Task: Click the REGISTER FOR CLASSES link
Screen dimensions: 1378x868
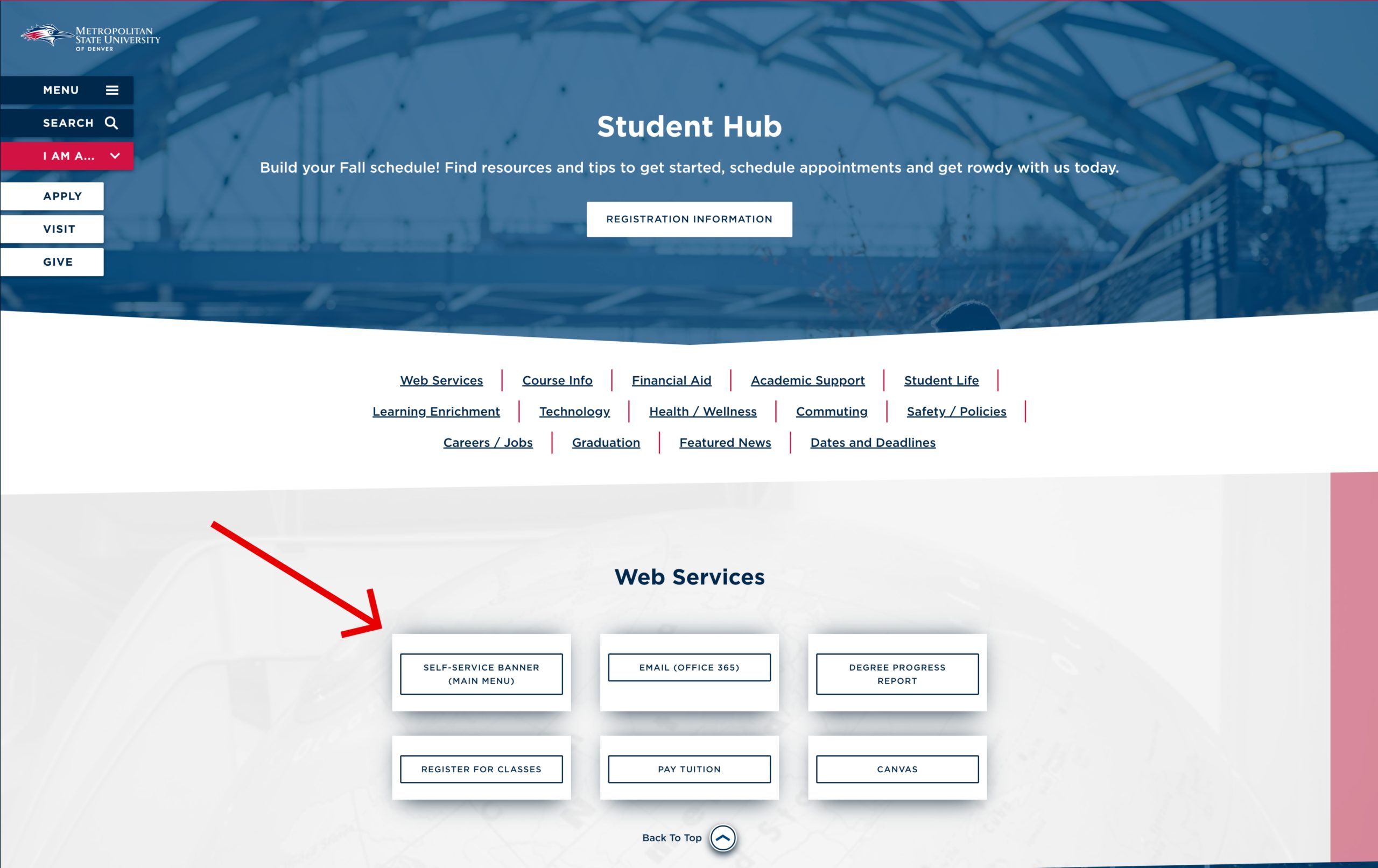Action: coord(481,769)
